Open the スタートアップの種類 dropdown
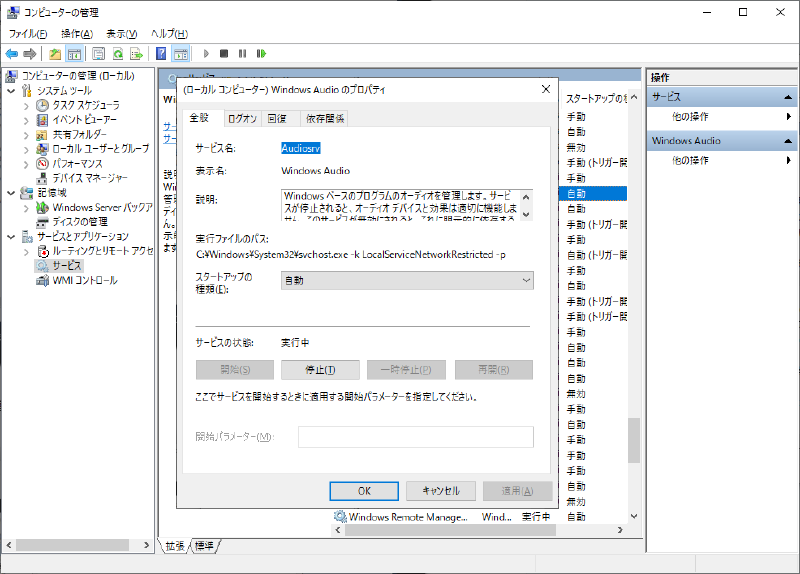 407,281
